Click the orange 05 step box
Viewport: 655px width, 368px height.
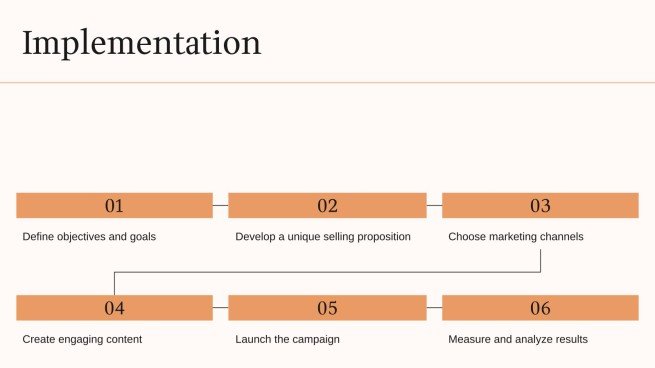pos(327,308)
